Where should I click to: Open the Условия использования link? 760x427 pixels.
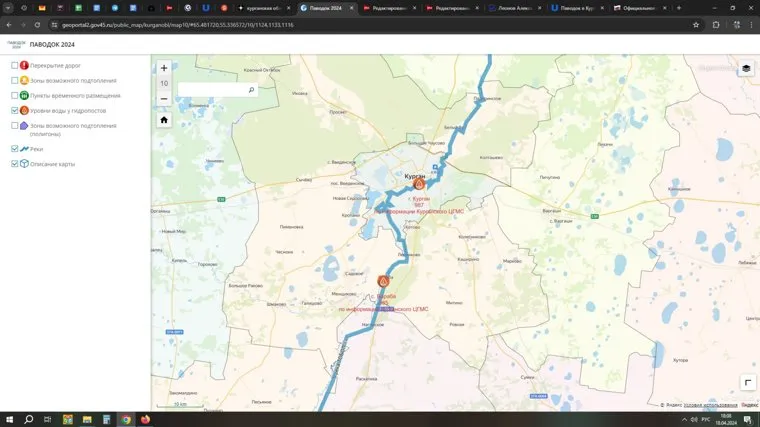(710, 405)
